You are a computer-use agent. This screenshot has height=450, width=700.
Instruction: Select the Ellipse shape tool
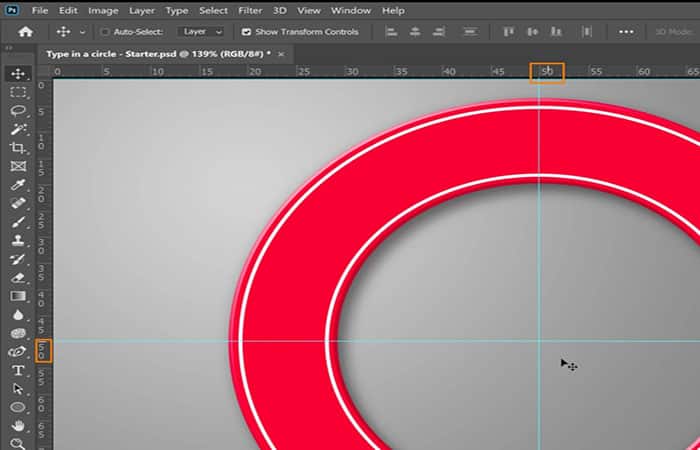click(x=18, y=407)
